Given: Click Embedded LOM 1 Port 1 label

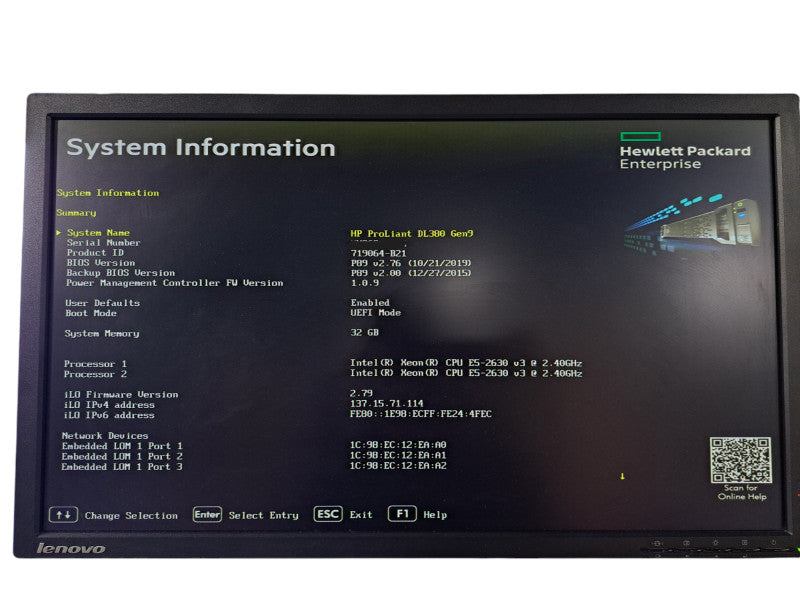Looking at the screenshot, I should click(122, 446).
